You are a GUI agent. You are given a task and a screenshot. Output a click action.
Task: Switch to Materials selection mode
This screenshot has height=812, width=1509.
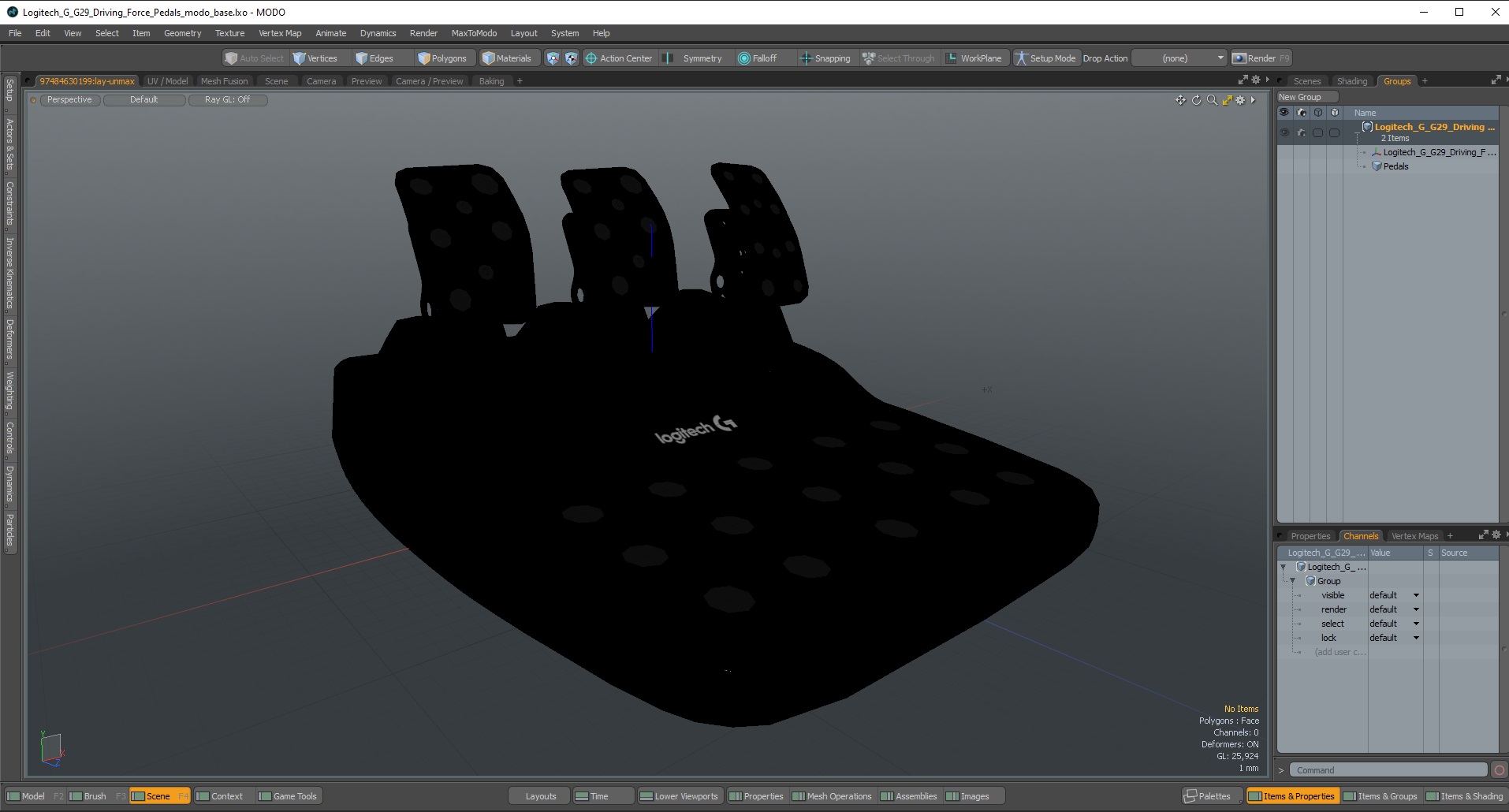507,58
